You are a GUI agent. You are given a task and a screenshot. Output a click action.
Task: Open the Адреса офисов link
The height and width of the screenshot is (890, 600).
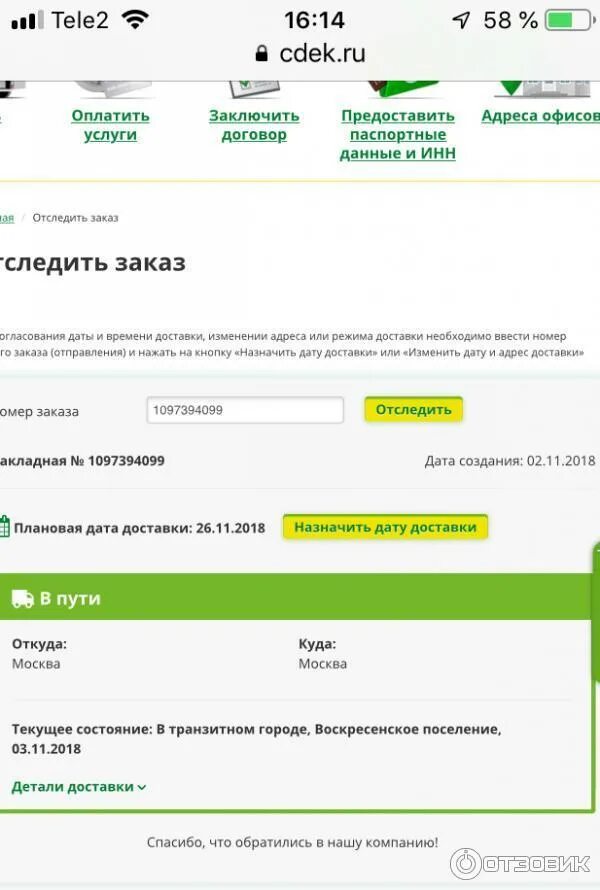540,116
